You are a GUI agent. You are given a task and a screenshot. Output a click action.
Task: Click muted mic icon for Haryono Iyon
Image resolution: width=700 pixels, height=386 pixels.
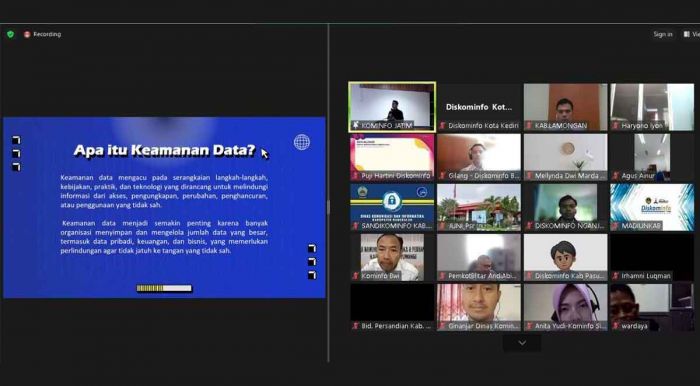point(616,126)
